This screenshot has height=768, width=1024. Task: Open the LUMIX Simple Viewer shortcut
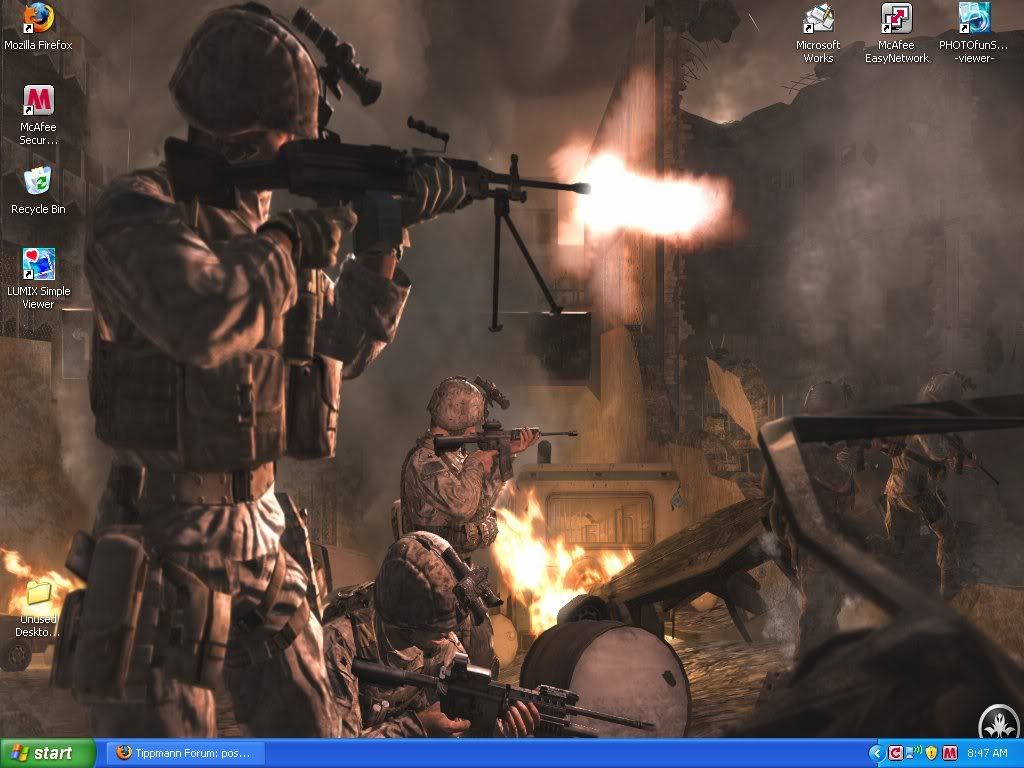tap(38, 265)
